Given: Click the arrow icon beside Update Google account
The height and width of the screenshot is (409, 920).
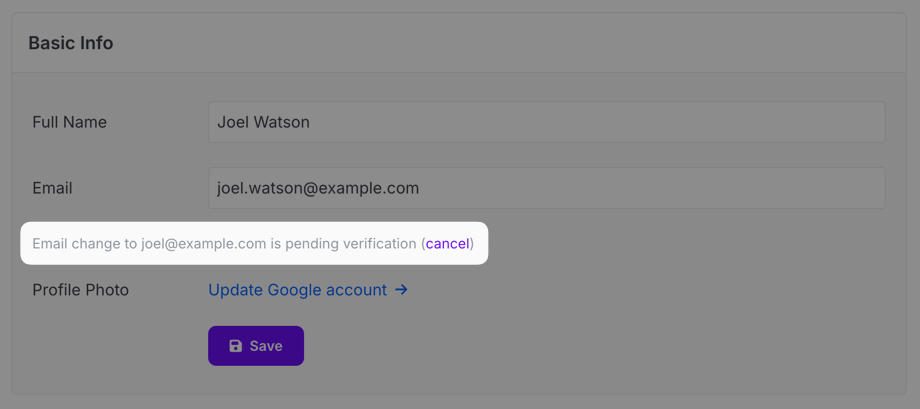Looking at the screenshot, I should click(x=401, y=290).
